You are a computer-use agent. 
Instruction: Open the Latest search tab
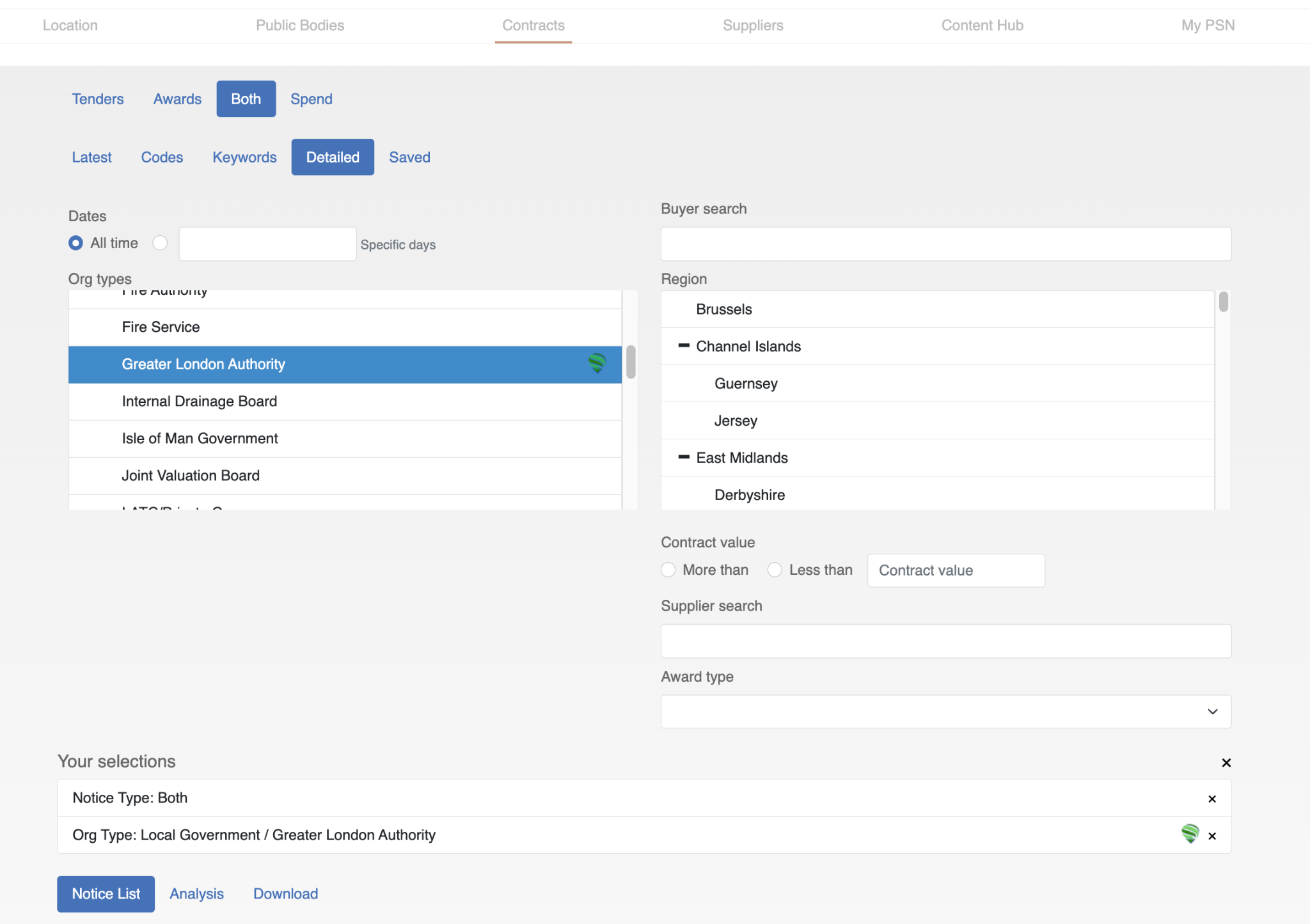92,157
